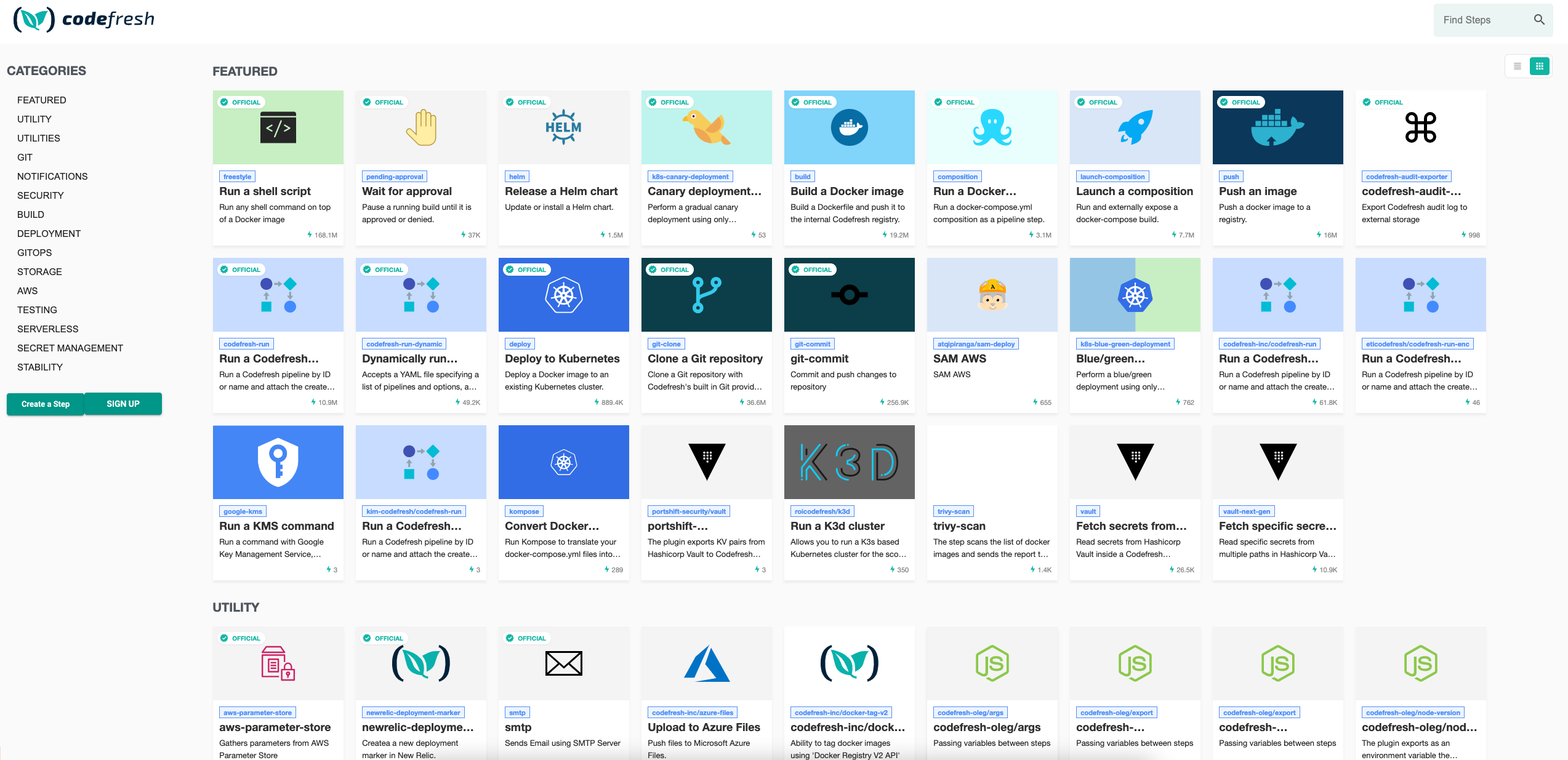
Task: Open the Build a Docker image title
Action: point(846,191)
